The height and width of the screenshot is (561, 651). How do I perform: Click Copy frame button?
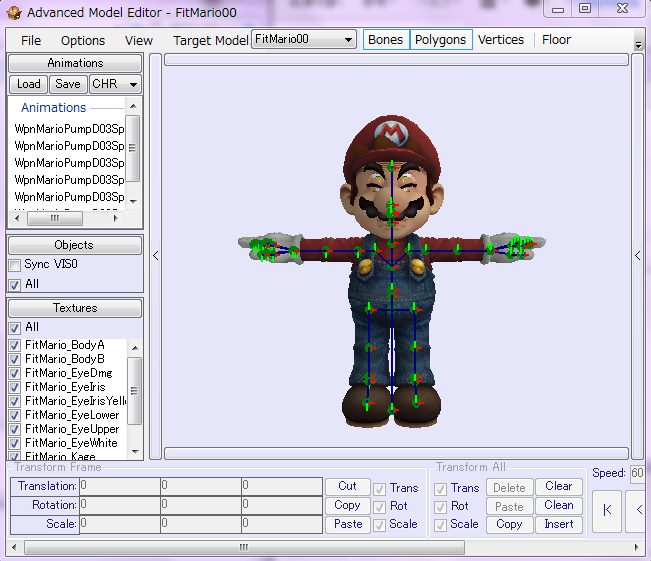pos(348,505)
